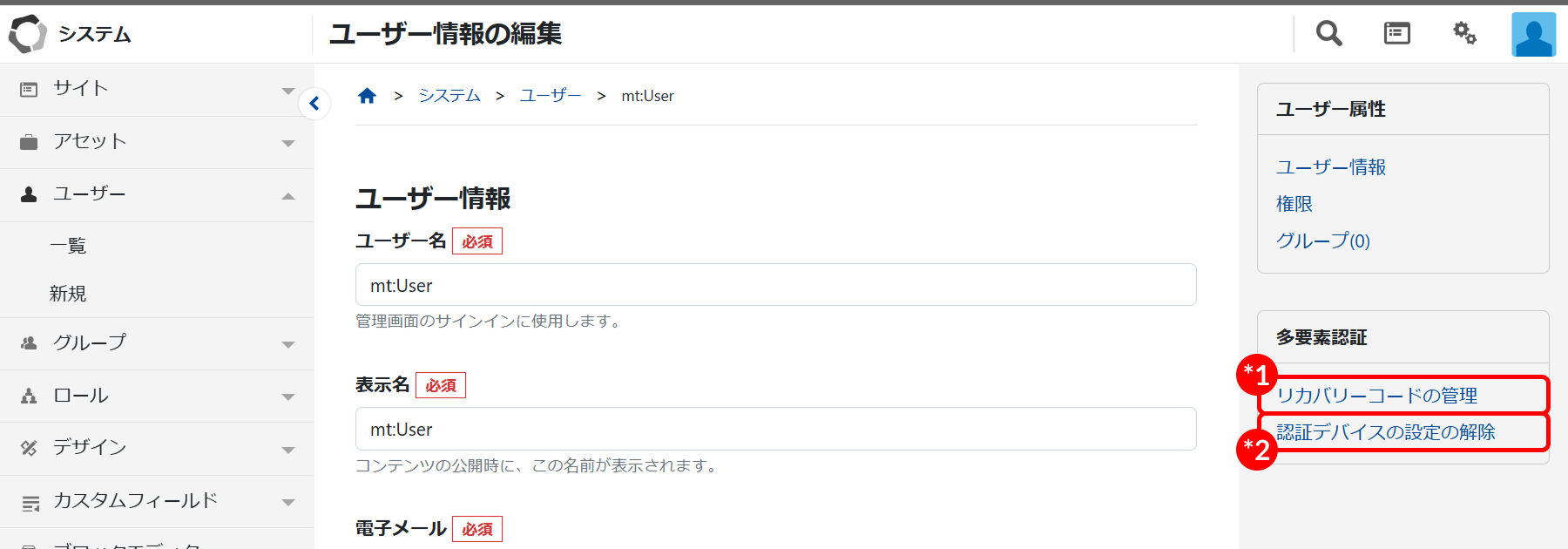This screenshot has width=1568, height=549.
Task: Select 新規 under the ユーザー menu
Action: pyautogui.click(x=68, y=294)
